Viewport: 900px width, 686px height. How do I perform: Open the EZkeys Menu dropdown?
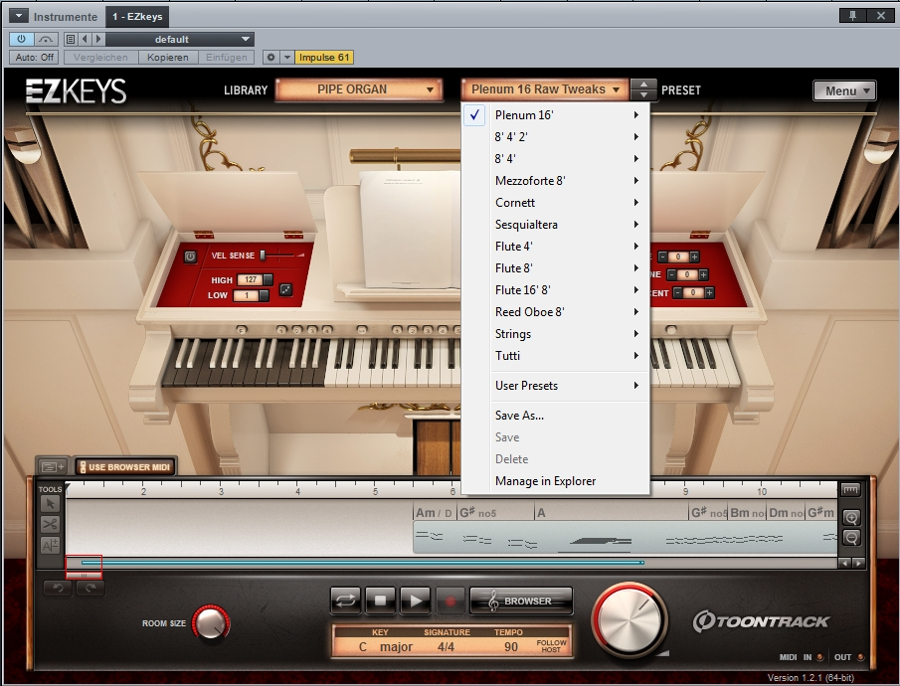click(x=844, y=91)
